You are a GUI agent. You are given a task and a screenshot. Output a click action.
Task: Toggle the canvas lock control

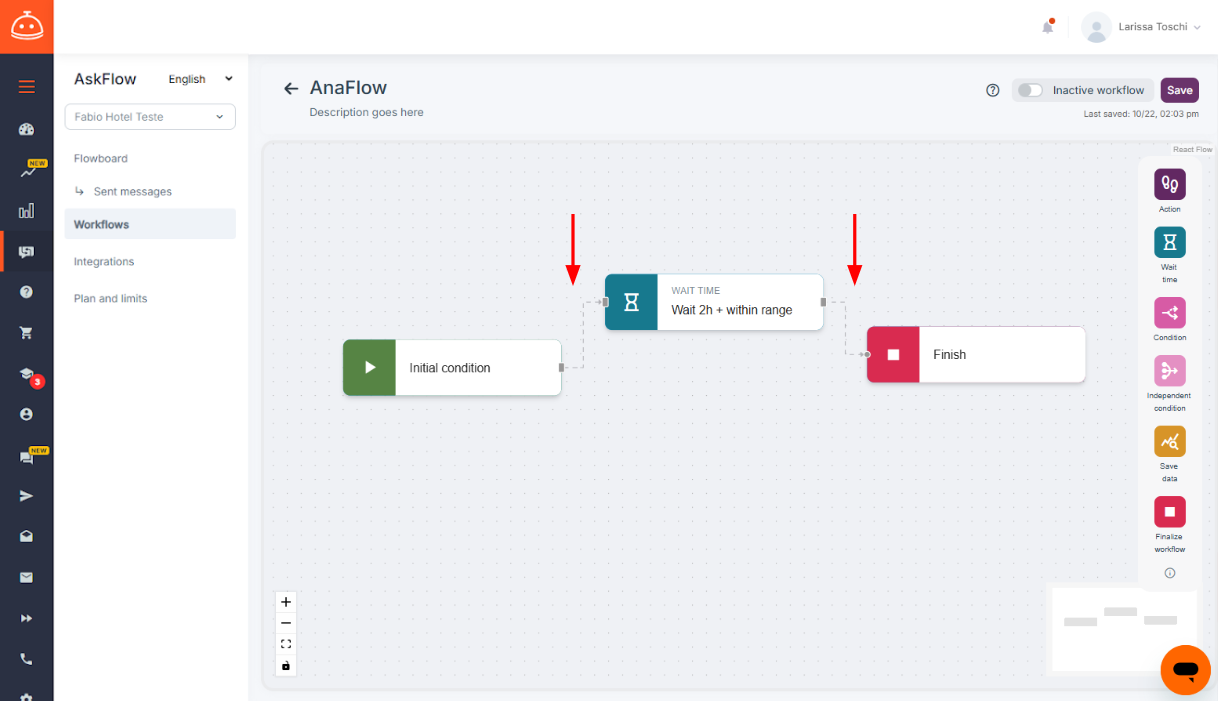tap(286, 665)
